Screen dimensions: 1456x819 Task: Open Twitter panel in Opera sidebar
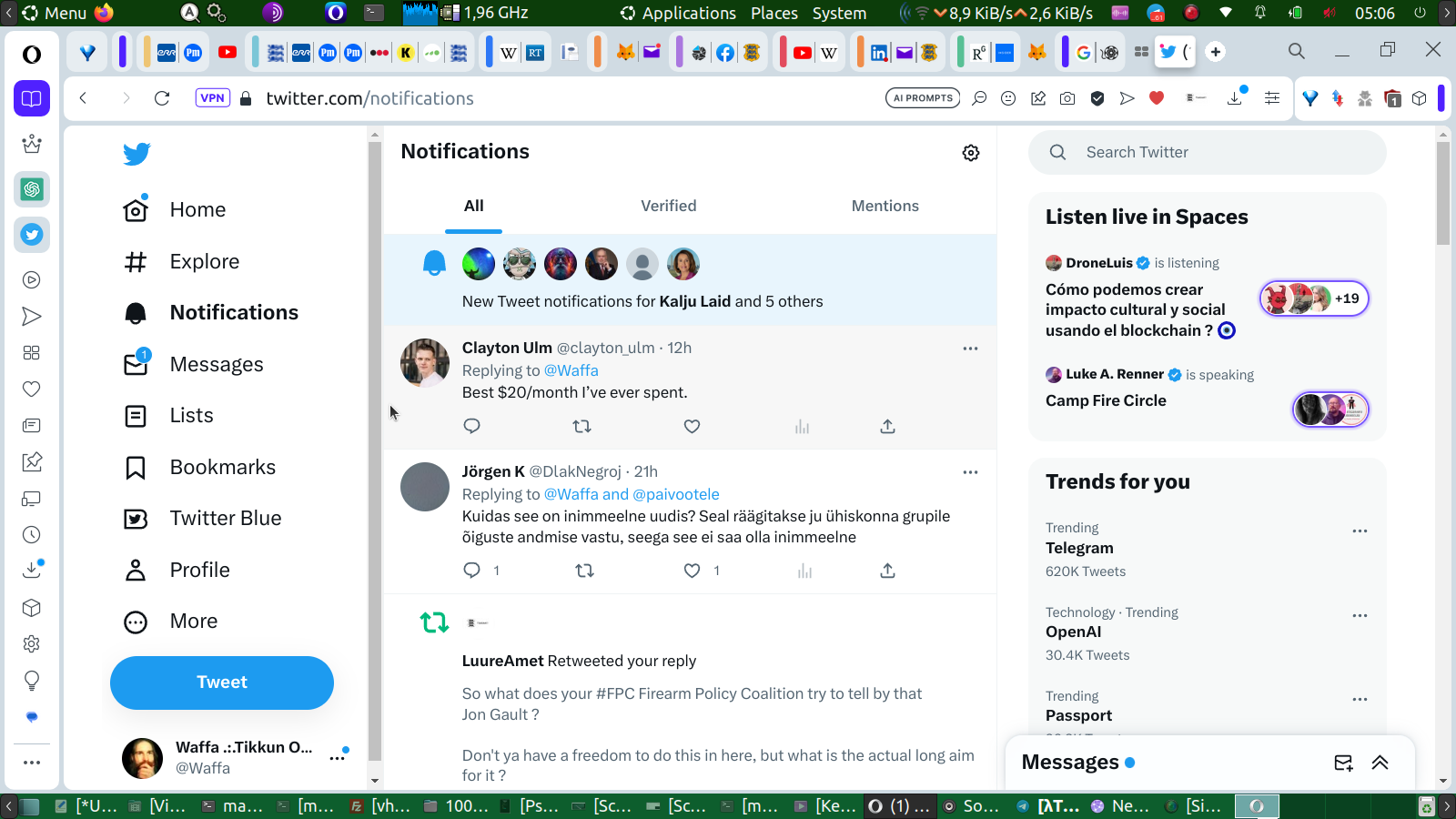click(x=32, y=235)
